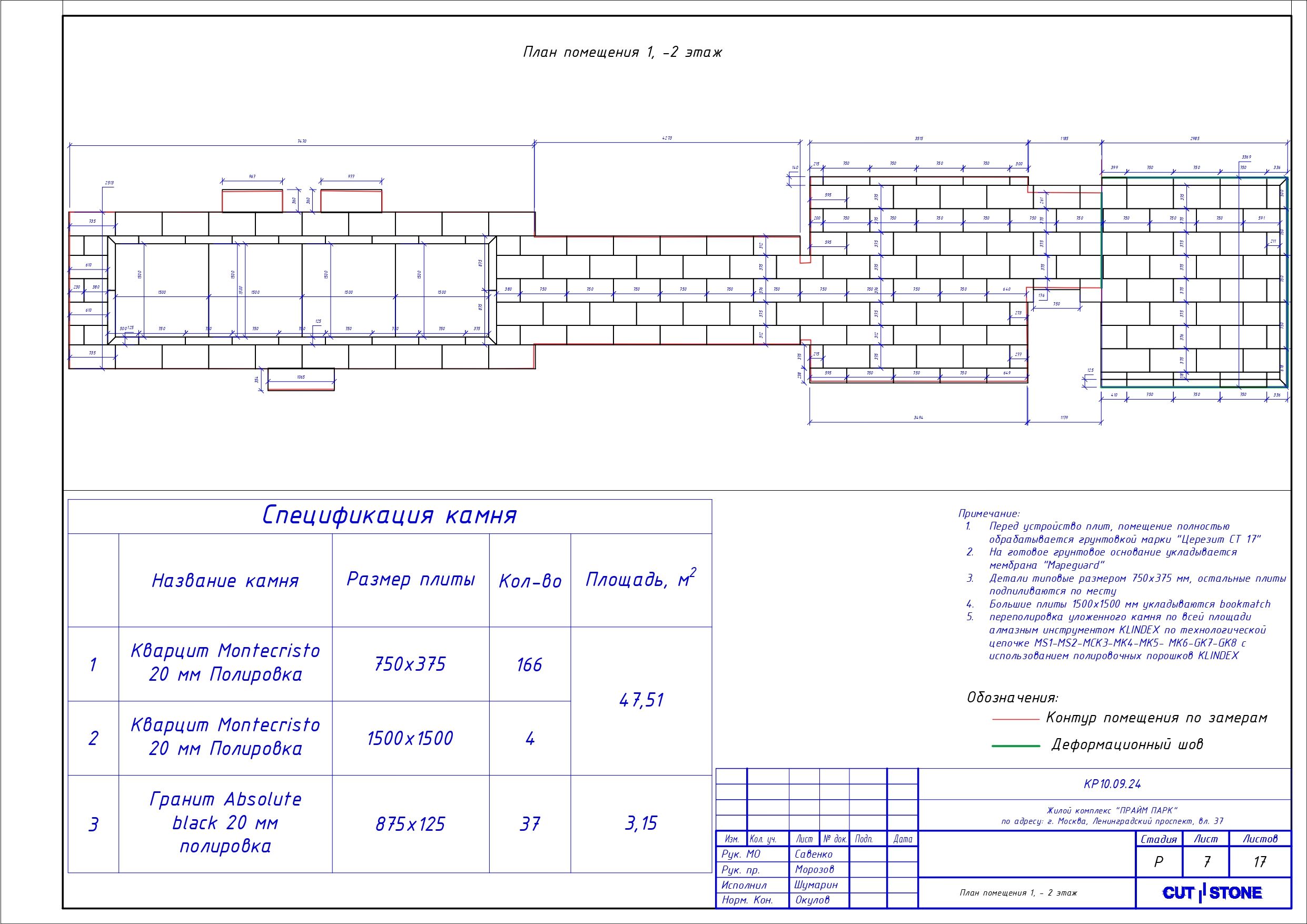The image size is (1307, 924).
Task: Select the surname 'Морозов'
Action: coord(814,869)
